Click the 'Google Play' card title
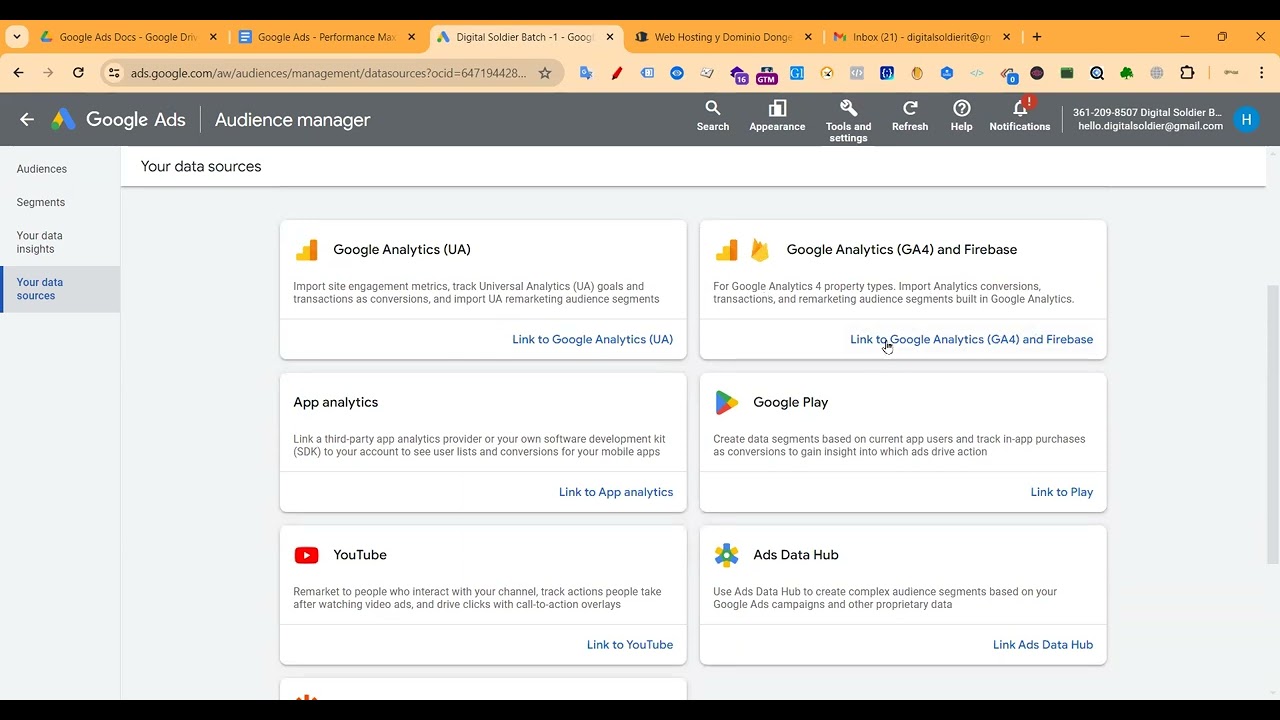Screen dimensions: 1280x720 click(791, 402)
